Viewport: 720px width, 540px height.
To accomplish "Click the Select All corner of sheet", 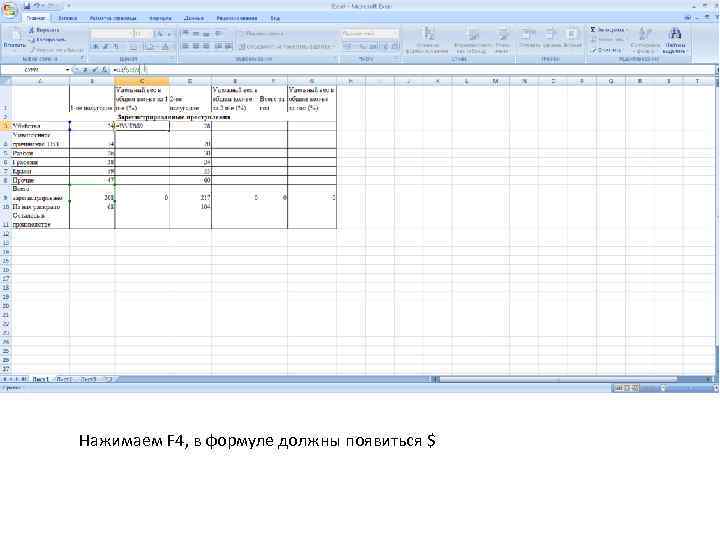I will point(6,81).
